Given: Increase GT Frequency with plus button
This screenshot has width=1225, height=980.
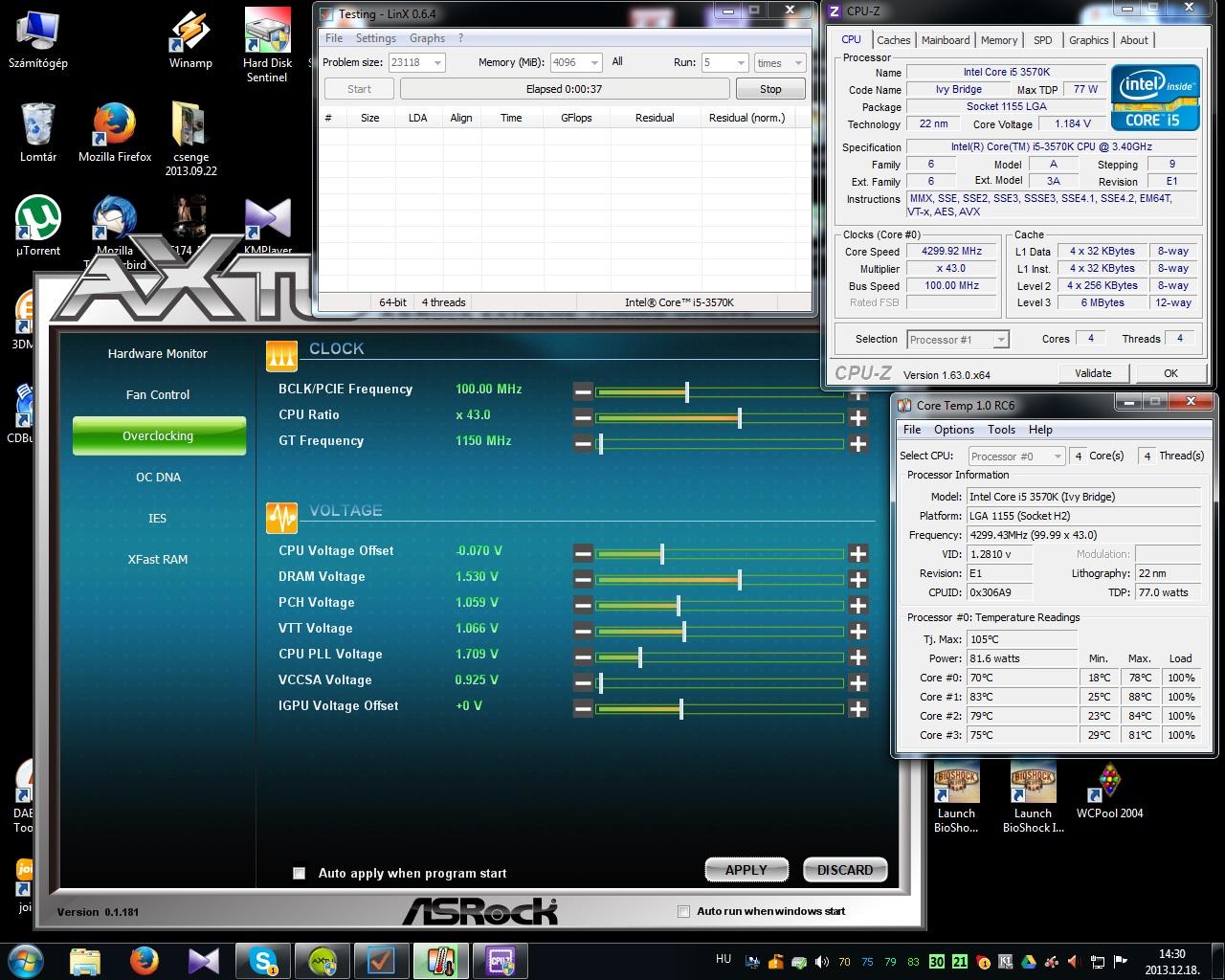Looking at the screenshot, I should pos(857,443).
